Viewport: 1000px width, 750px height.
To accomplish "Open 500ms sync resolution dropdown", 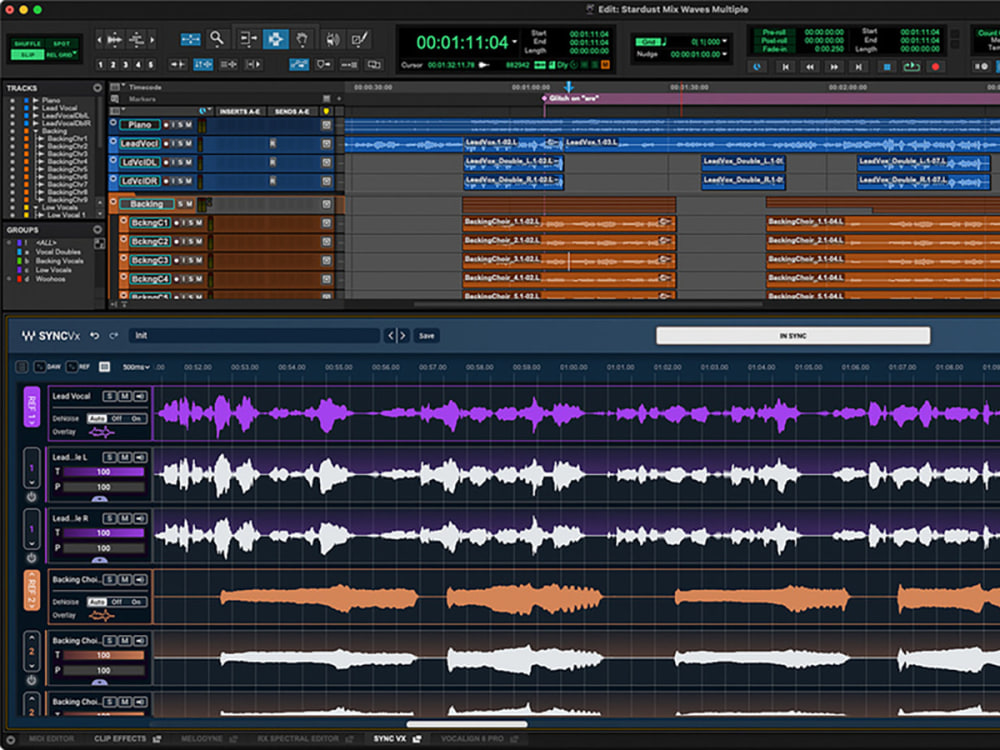I will (x=136, y=367).
